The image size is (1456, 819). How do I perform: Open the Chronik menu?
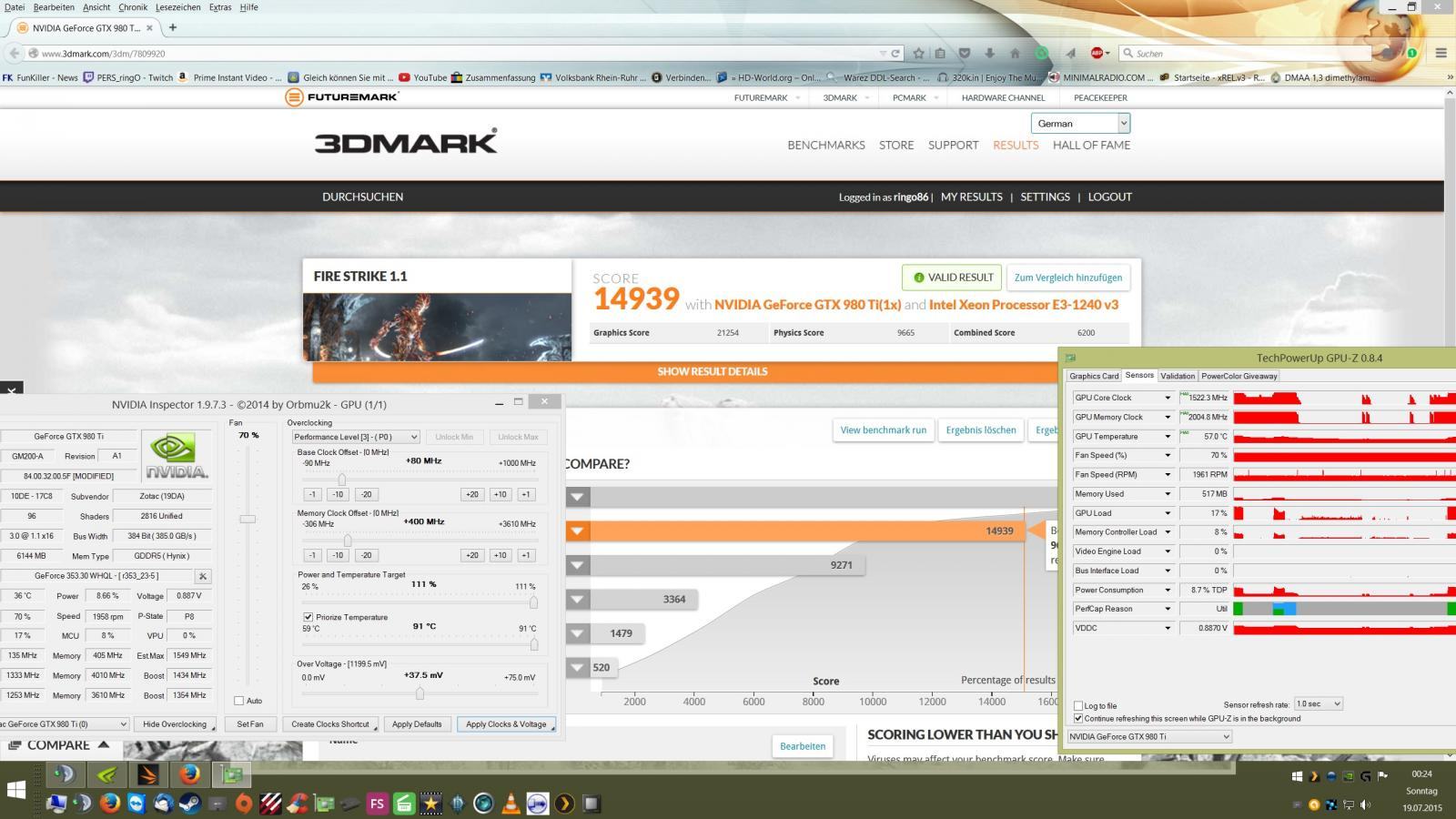[133, 7]
